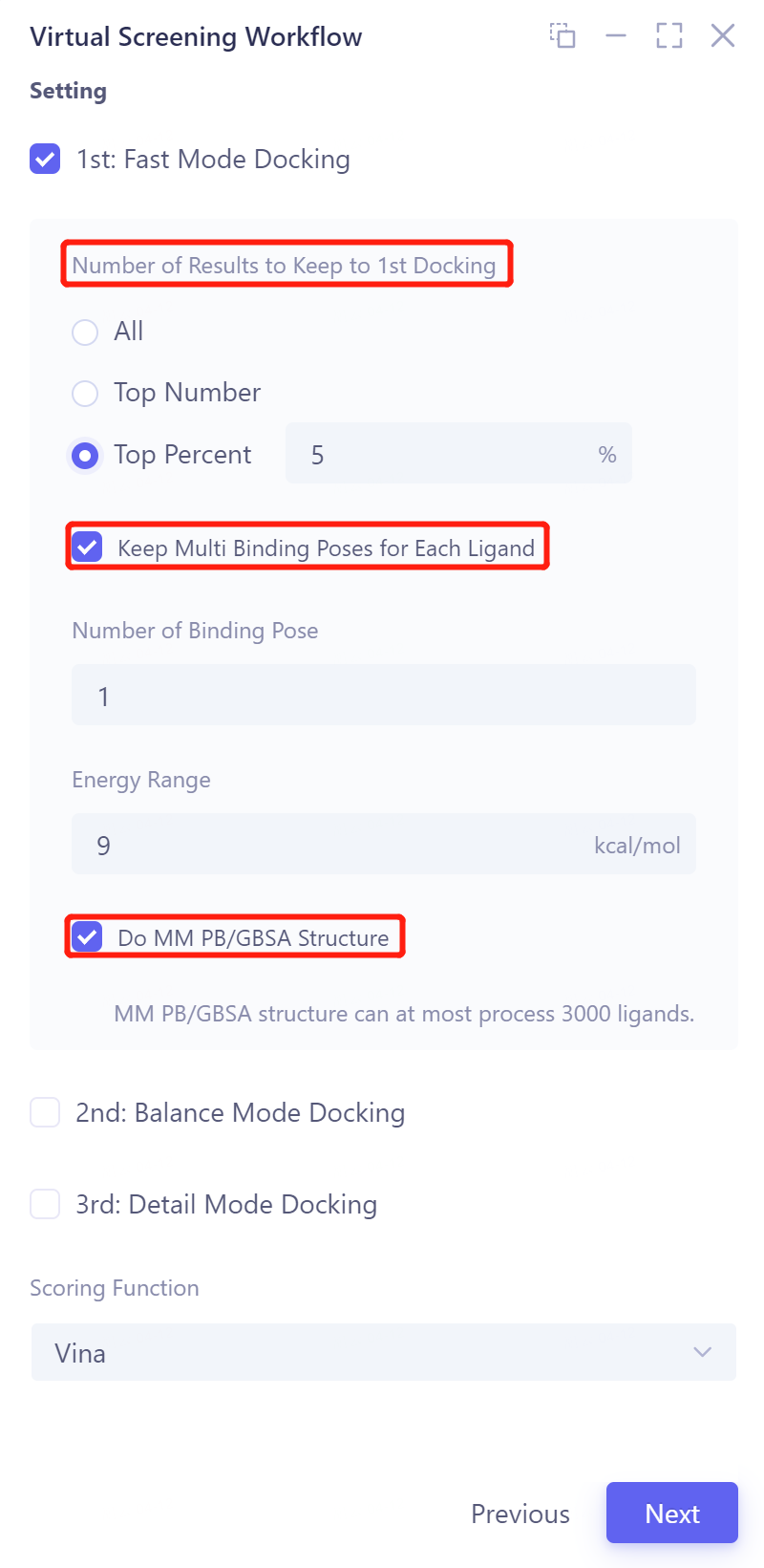Image resolution: width=764 pixels, height=1568 pixels.
Task: Expand the panel to fullscreen
Action: 669,36
